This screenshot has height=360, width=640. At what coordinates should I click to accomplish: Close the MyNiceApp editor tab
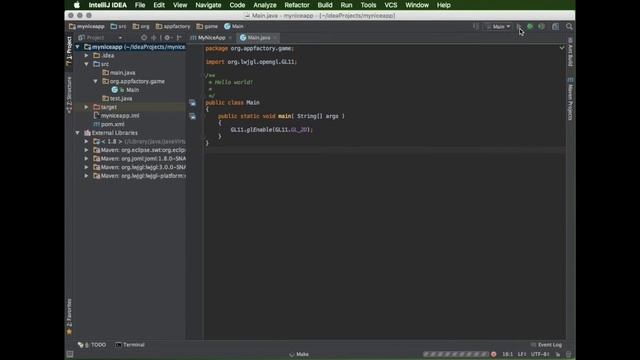(230, 38)
